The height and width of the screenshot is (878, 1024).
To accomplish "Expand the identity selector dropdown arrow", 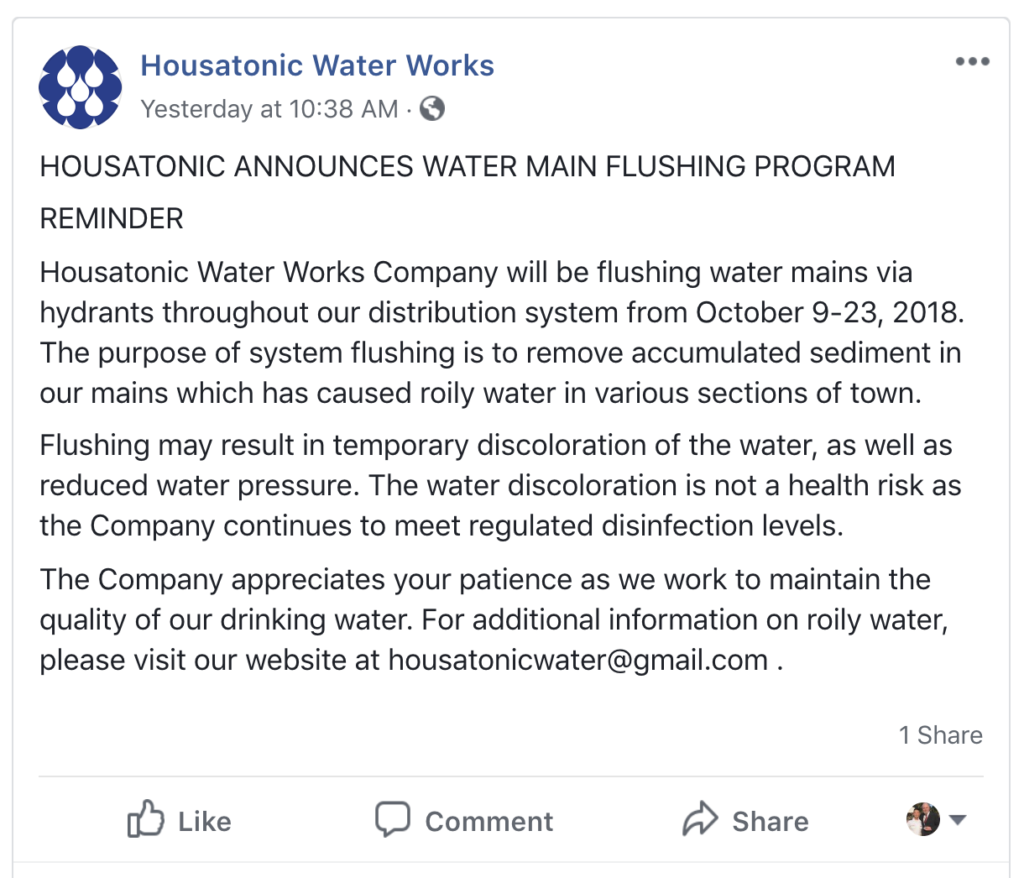I will coord(957,819).
